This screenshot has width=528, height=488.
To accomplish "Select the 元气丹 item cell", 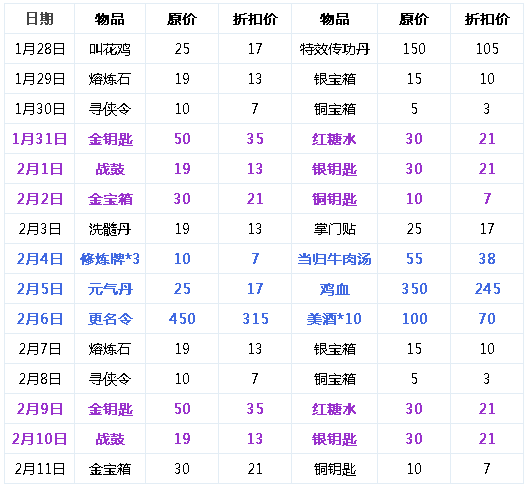I will coord(110,289).
